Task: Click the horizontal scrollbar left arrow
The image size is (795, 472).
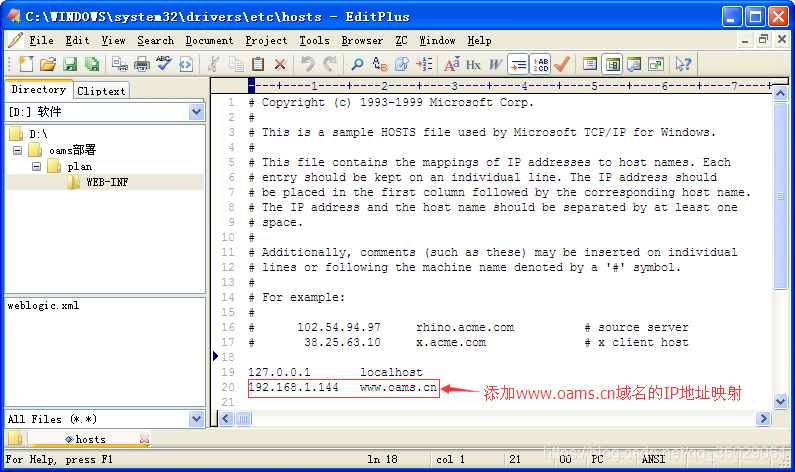Action: pos(226,418)
